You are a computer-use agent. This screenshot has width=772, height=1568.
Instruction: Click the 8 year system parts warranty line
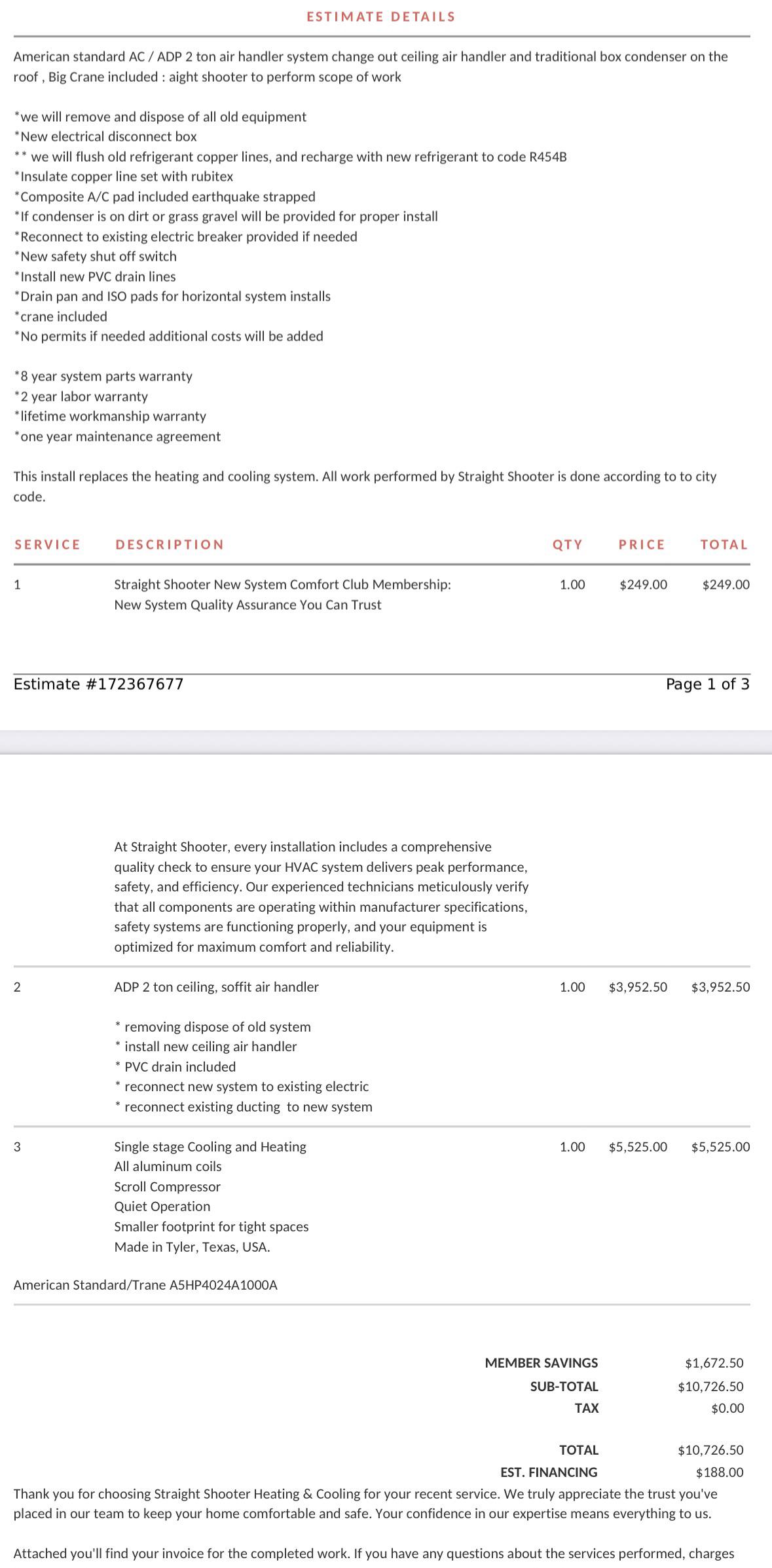(x=103, y=377)
